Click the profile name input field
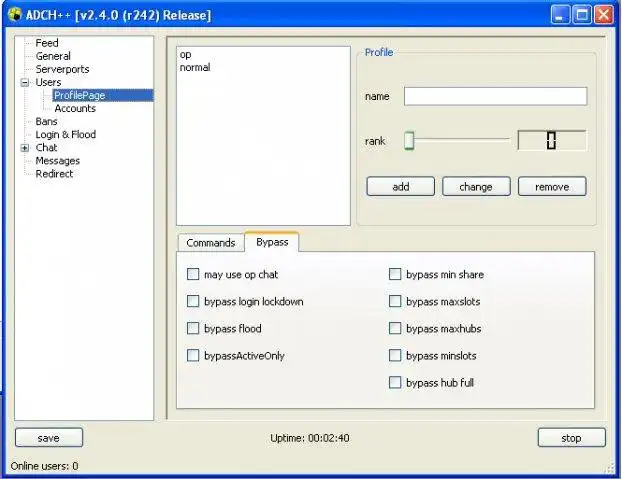Image resolution: width=622 pixels, height=479 pixels. [x=495, y=96]
